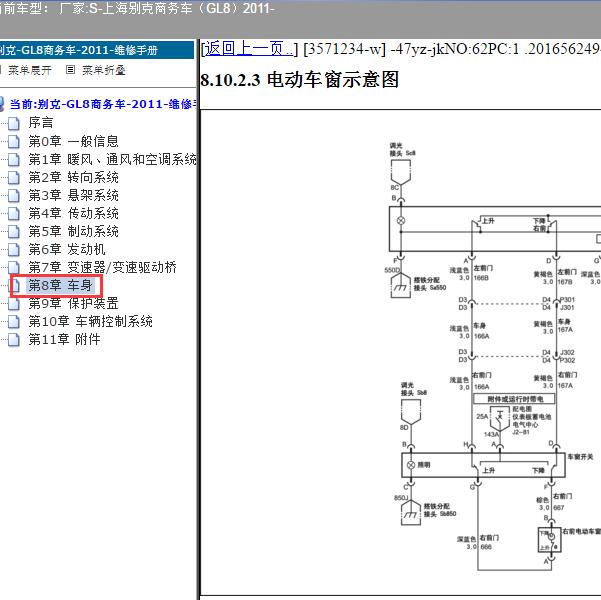Open 第9章 保护装置
Viewport: 601px width, 600px height.
click(x=74, y=303)
